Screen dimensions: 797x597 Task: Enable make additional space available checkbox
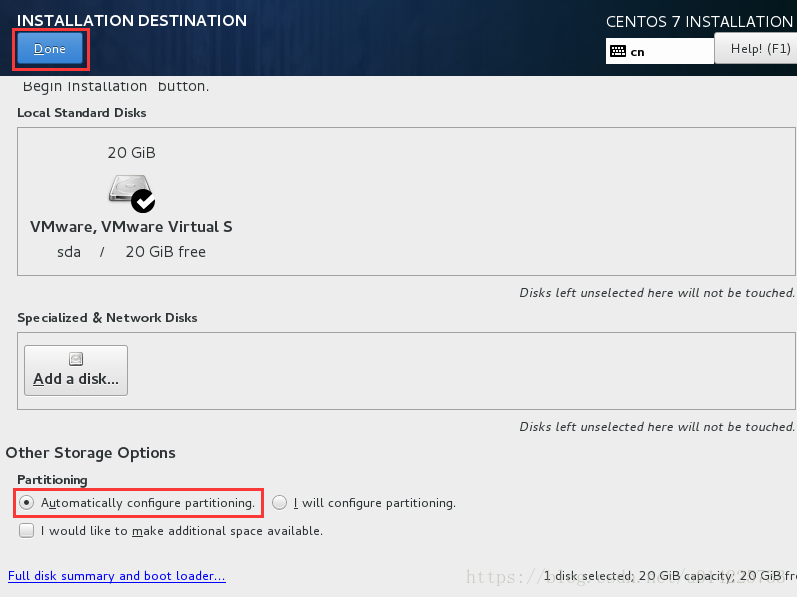coord(26,530)
